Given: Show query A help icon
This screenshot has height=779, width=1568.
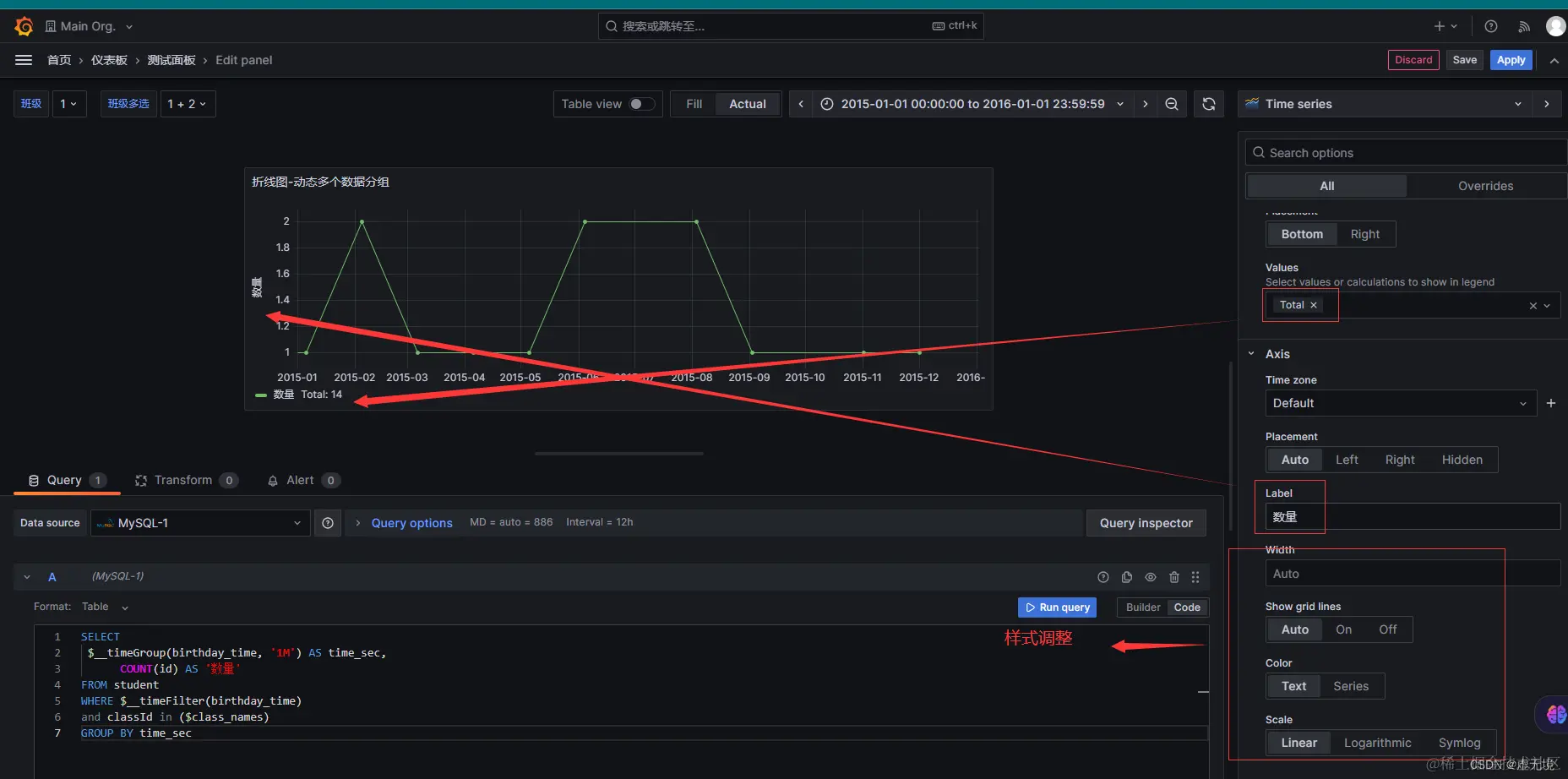Looking at the screenshot, I should pos(1103,577).
